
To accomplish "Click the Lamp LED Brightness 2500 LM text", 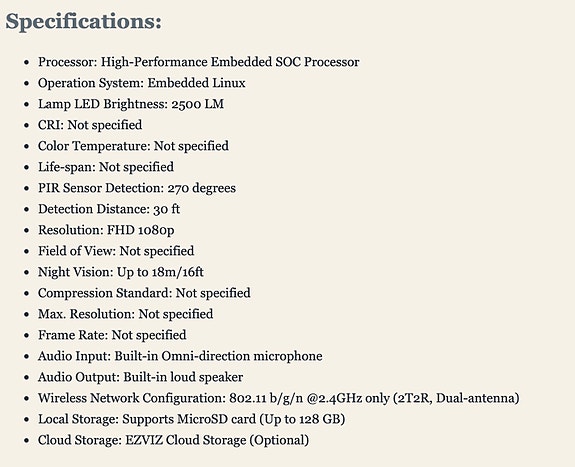I will pyautogui.click(x=131, y=104).
